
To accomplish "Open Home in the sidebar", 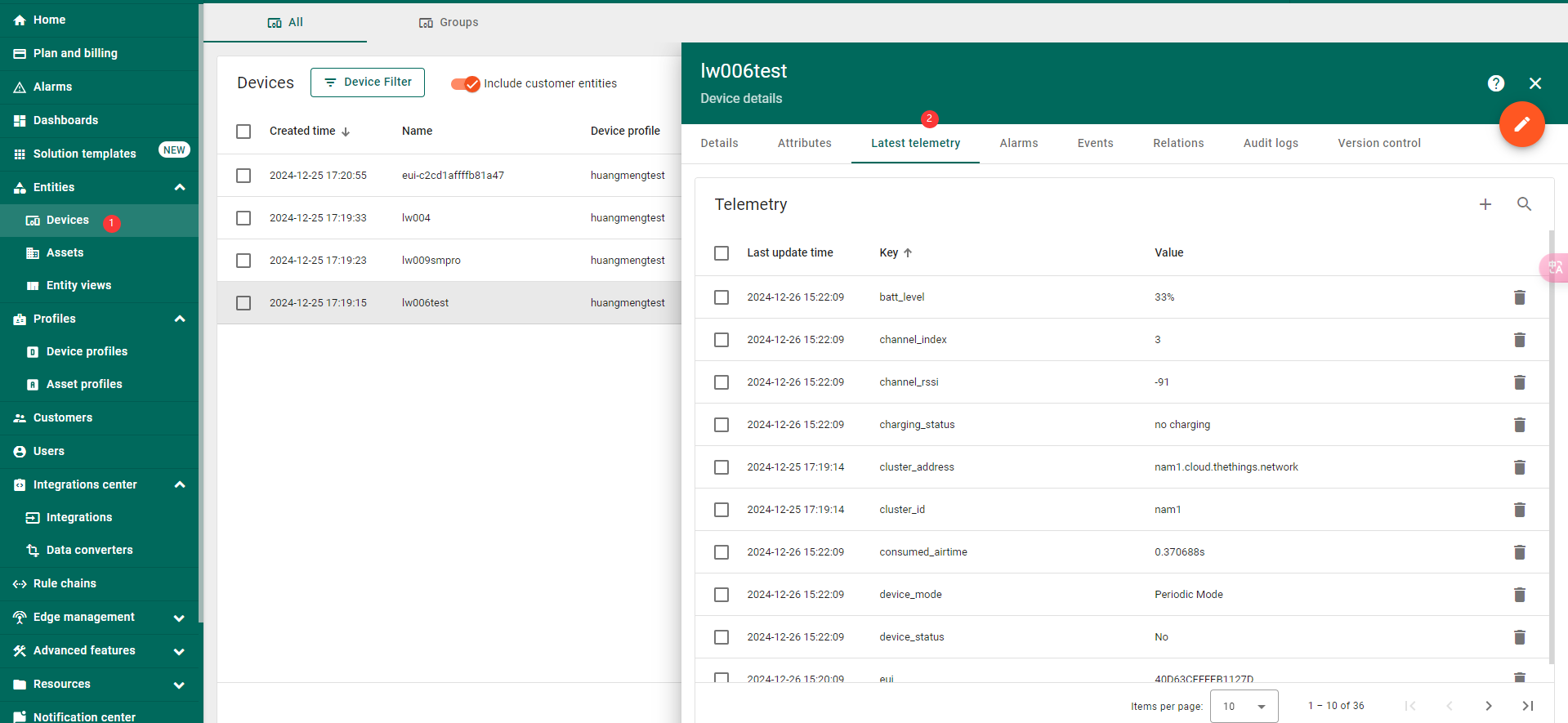I will (x=99, y=20).
